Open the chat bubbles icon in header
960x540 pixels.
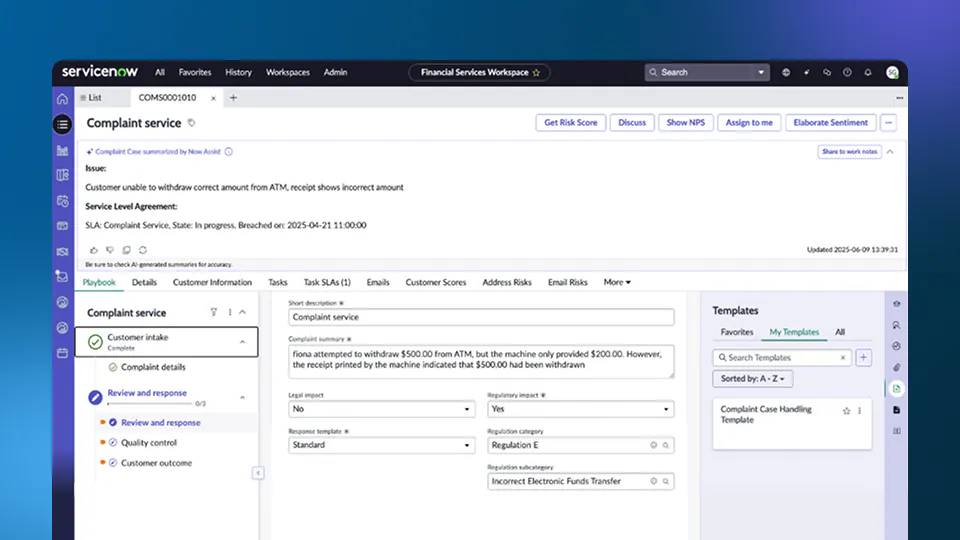coord(827,72)
